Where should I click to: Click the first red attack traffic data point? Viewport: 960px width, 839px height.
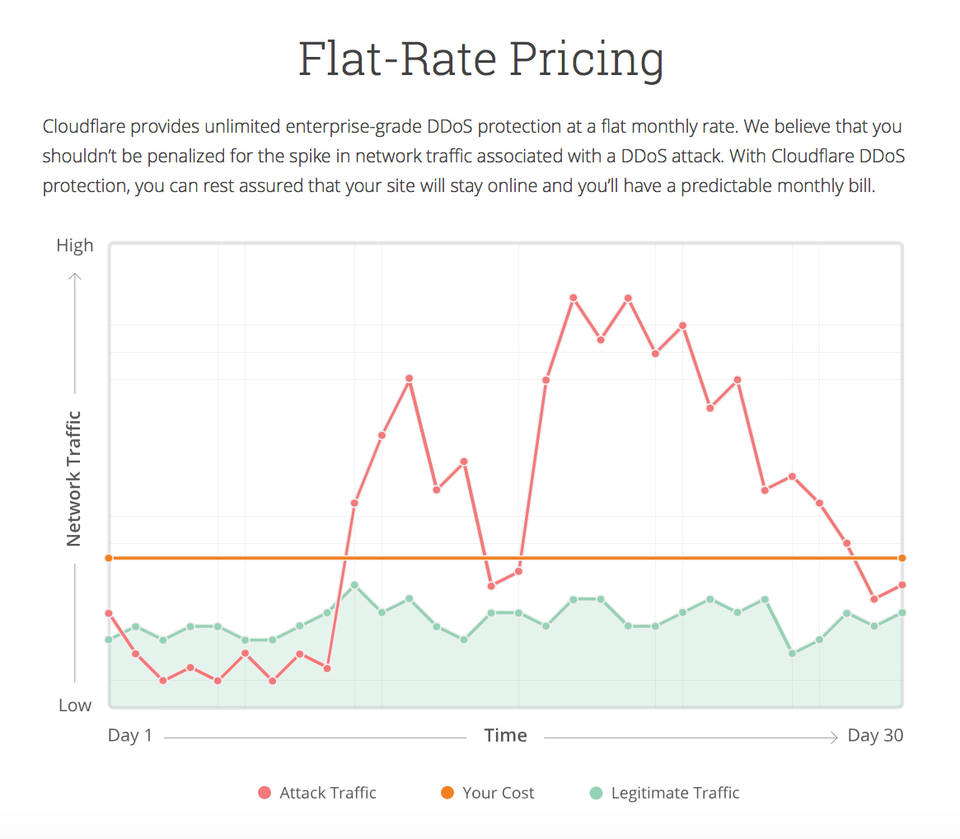(109, 613)
